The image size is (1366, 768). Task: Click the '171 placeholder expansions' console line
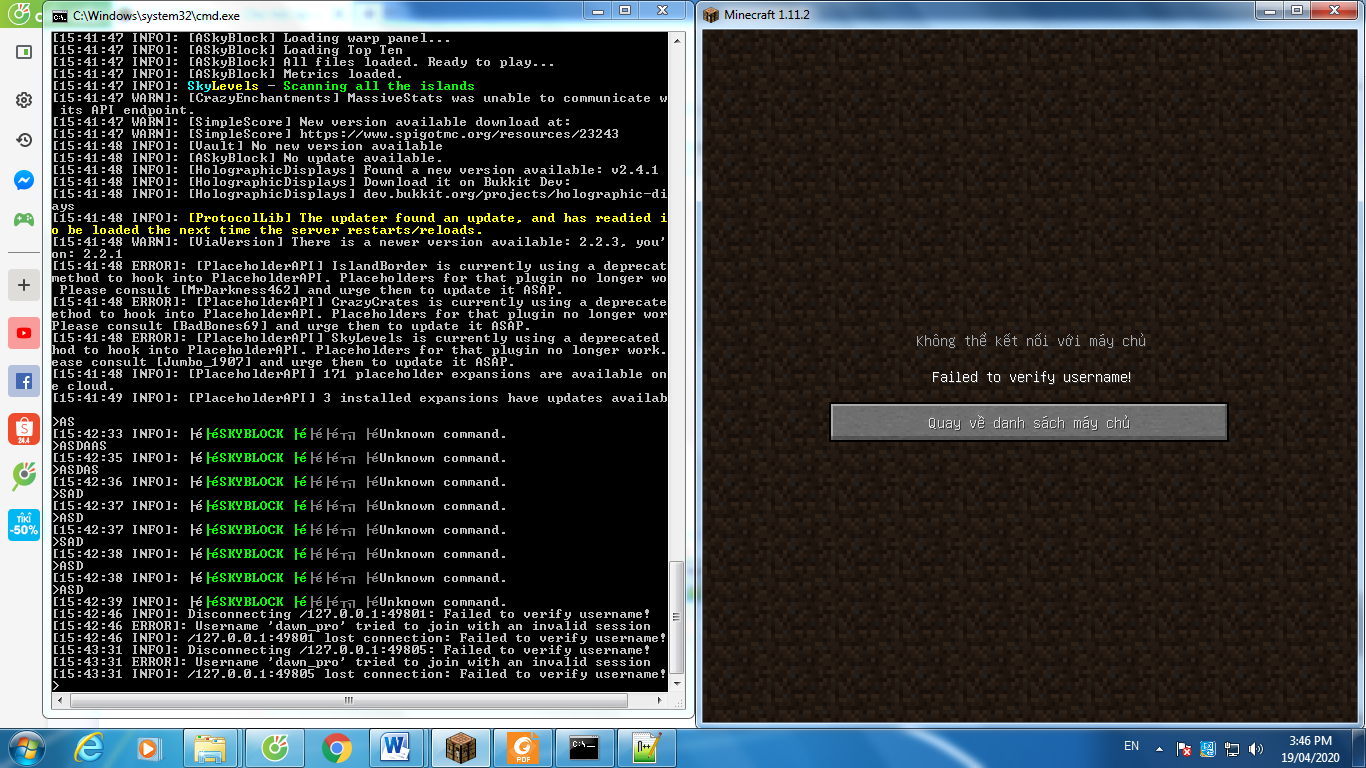[360, 380]
